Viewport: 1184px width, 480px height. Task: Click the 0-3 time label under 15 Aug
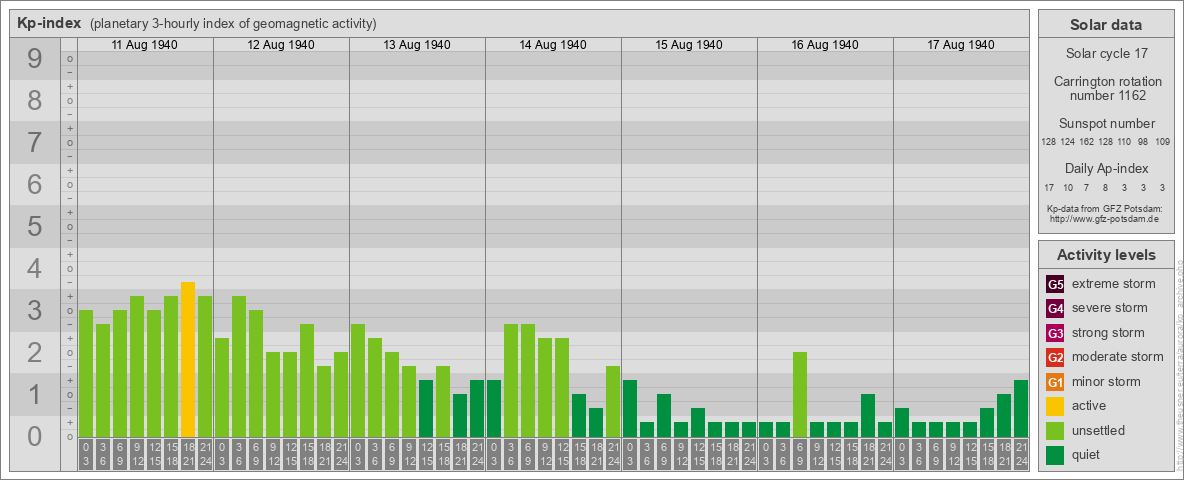(630, 455)
